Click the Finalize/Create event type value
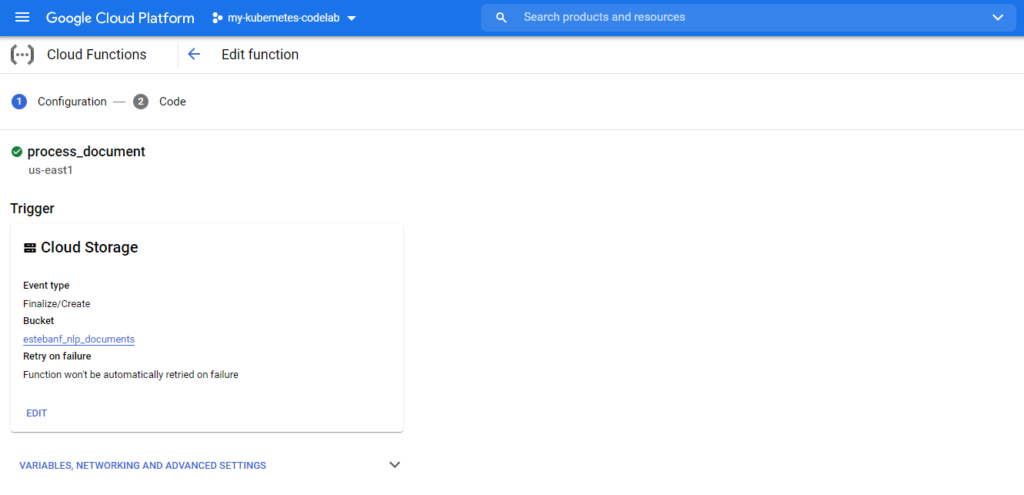1024x495 pixels. pyautogui.click(x=57, y=304)
